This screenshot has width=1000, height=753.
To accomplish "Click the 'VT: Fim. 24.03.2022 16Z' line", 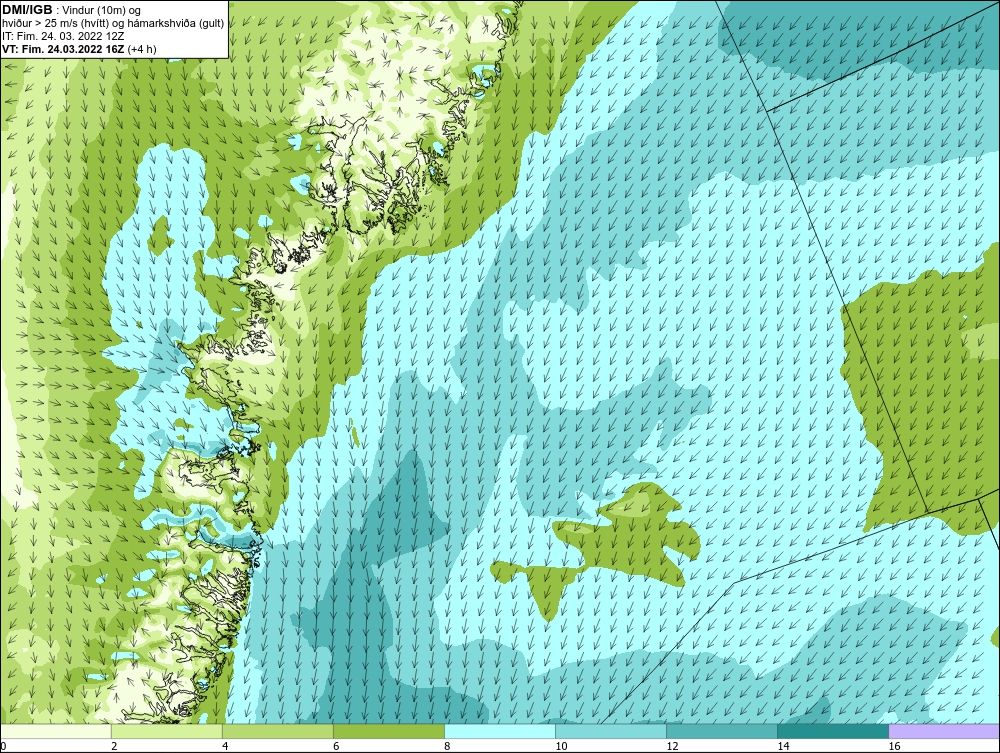I will pos(64,49).
